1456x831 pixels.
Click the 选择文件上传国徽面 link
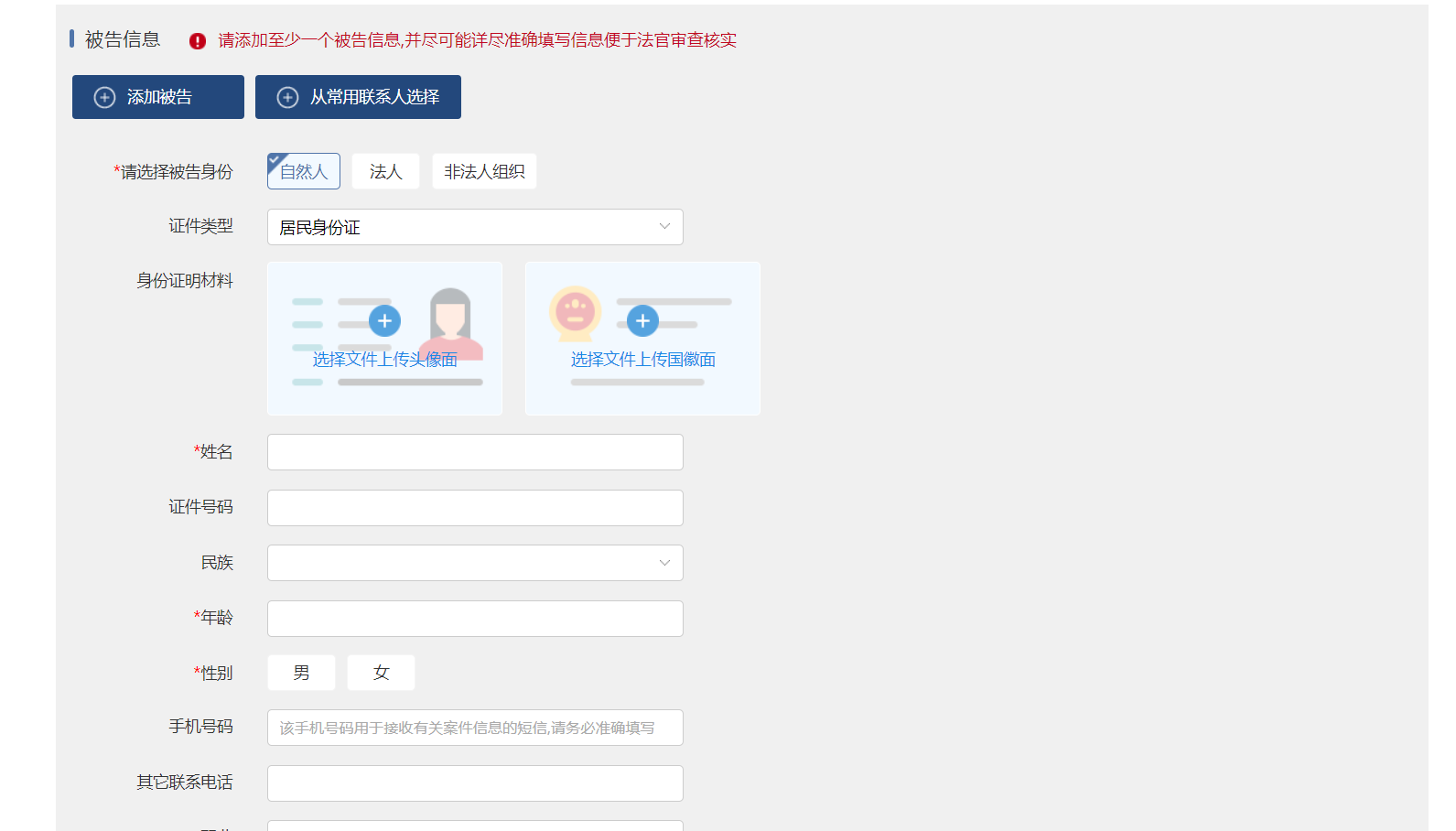(642, 360)
